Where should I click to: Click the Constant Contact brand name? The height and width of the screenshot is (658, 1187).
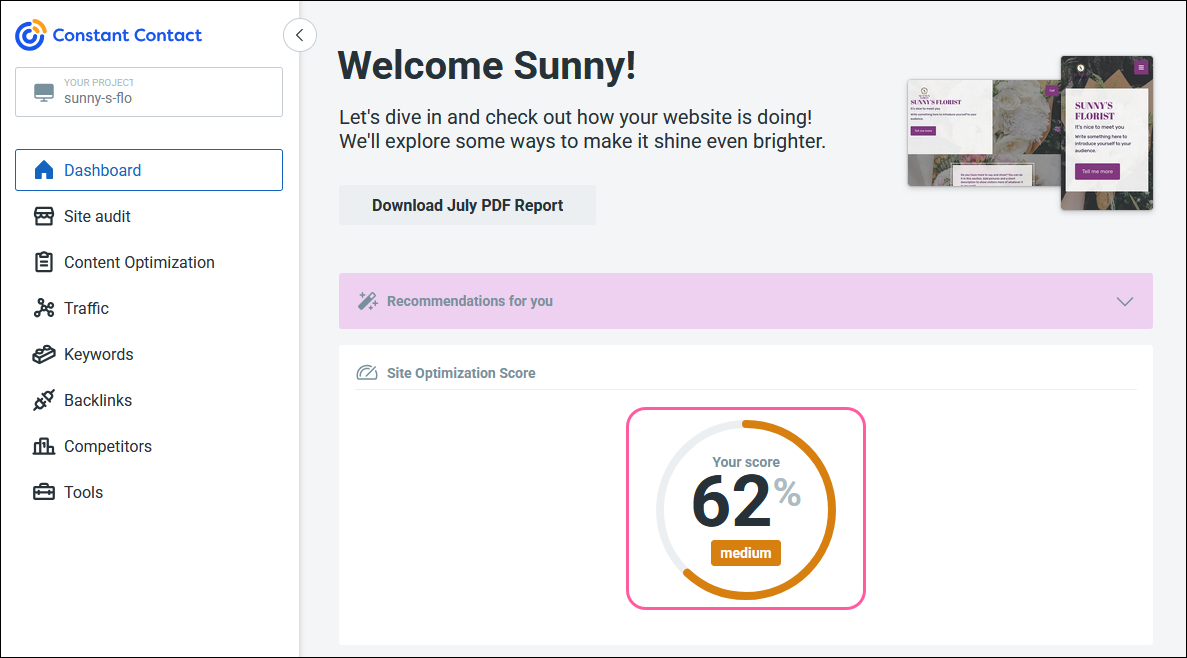point(127,35)
